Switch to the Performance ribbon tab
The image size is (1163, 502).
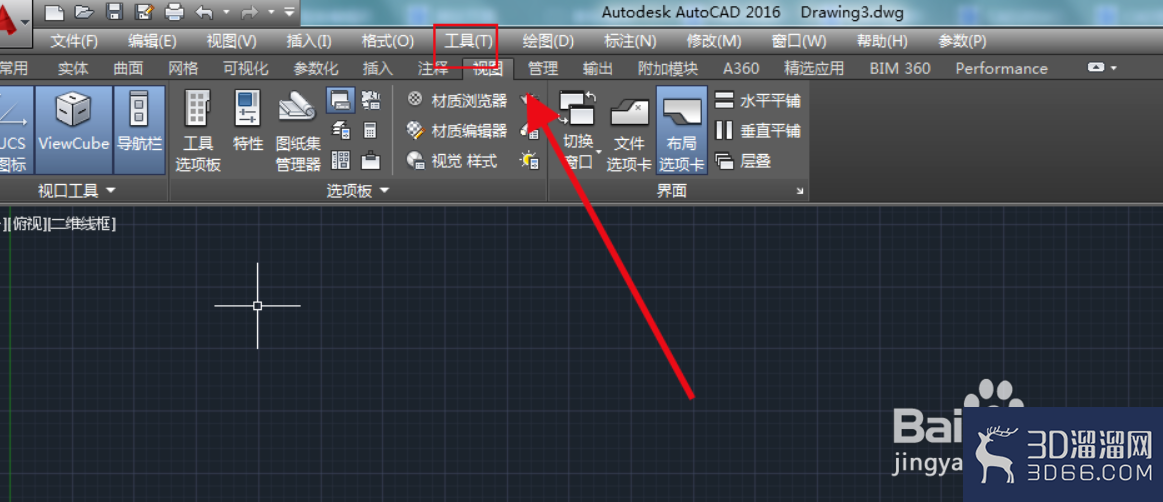coord(1001,68)
